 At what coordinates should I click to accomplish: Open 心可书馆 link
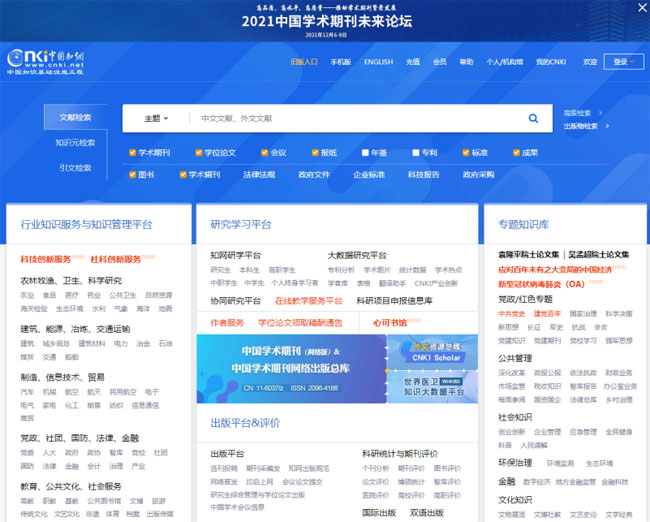(390, 323)
